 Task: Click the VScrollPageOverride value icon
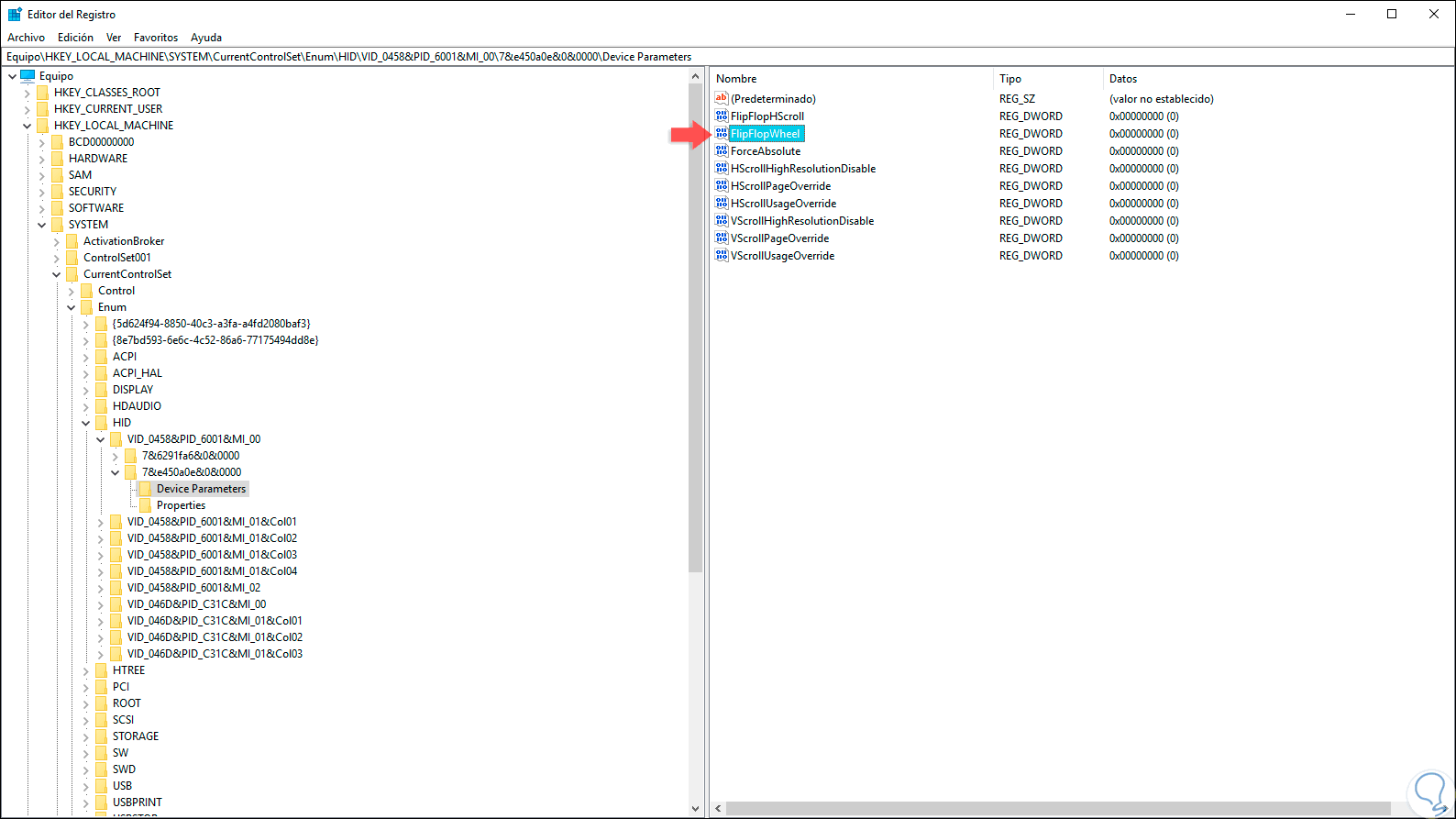[x=722, y=238]
